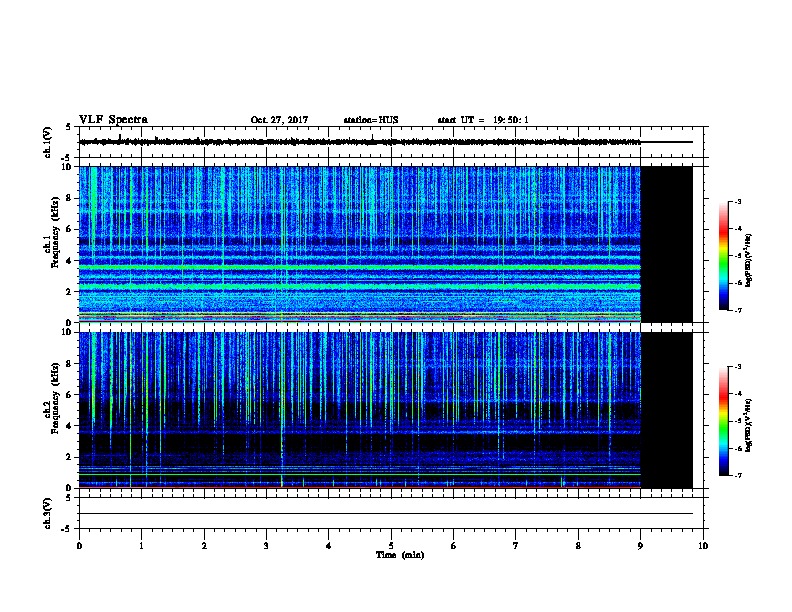This screenshot has height=612, width=792.
Task: Click the "10" tick on the Time axis
Action: [703, 546]
